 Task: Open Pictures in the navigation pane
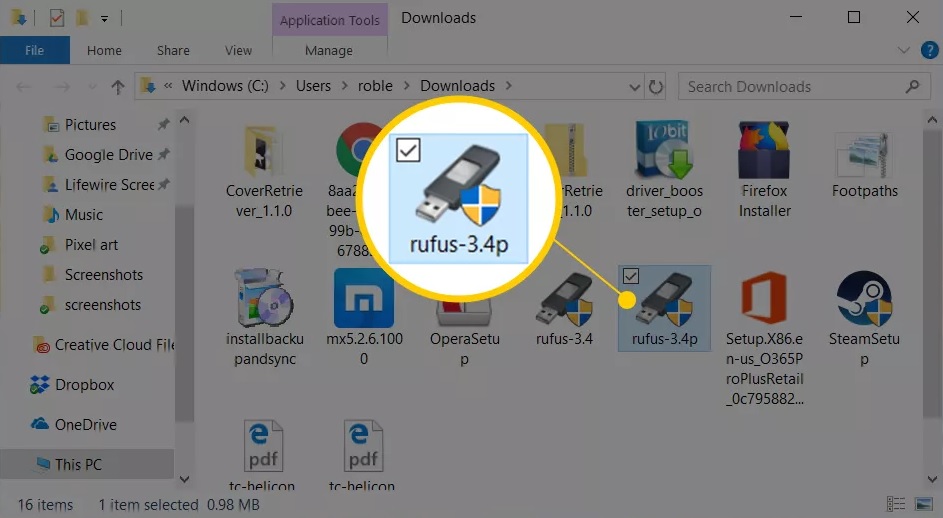(x=90, y=125)
